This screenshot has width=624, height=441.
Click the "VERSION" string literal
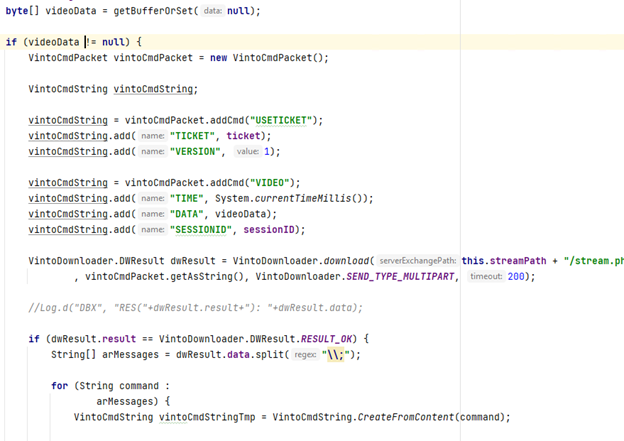coord(195,151)
